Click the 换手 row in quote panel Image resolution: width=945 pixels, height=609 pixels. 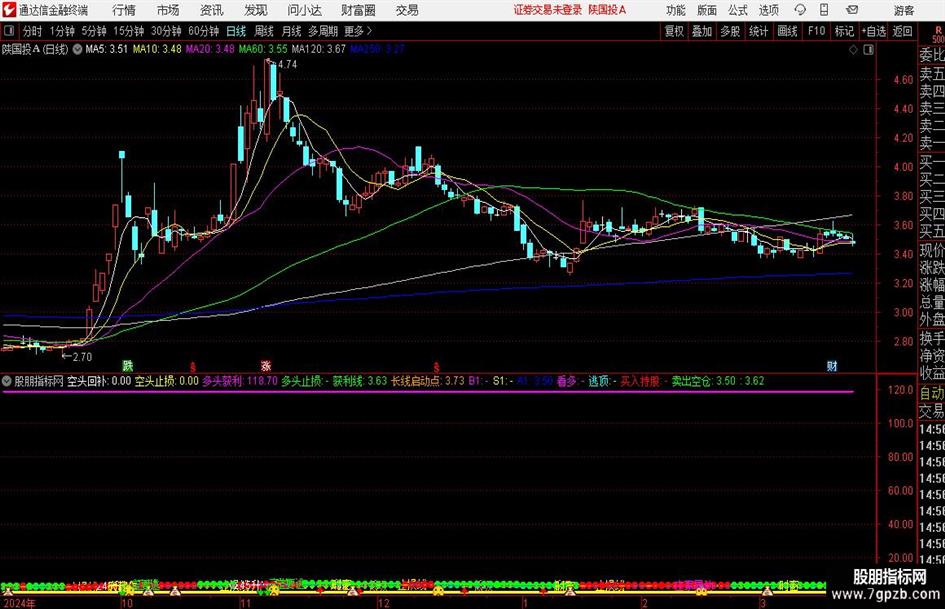[x=931, y=338]
